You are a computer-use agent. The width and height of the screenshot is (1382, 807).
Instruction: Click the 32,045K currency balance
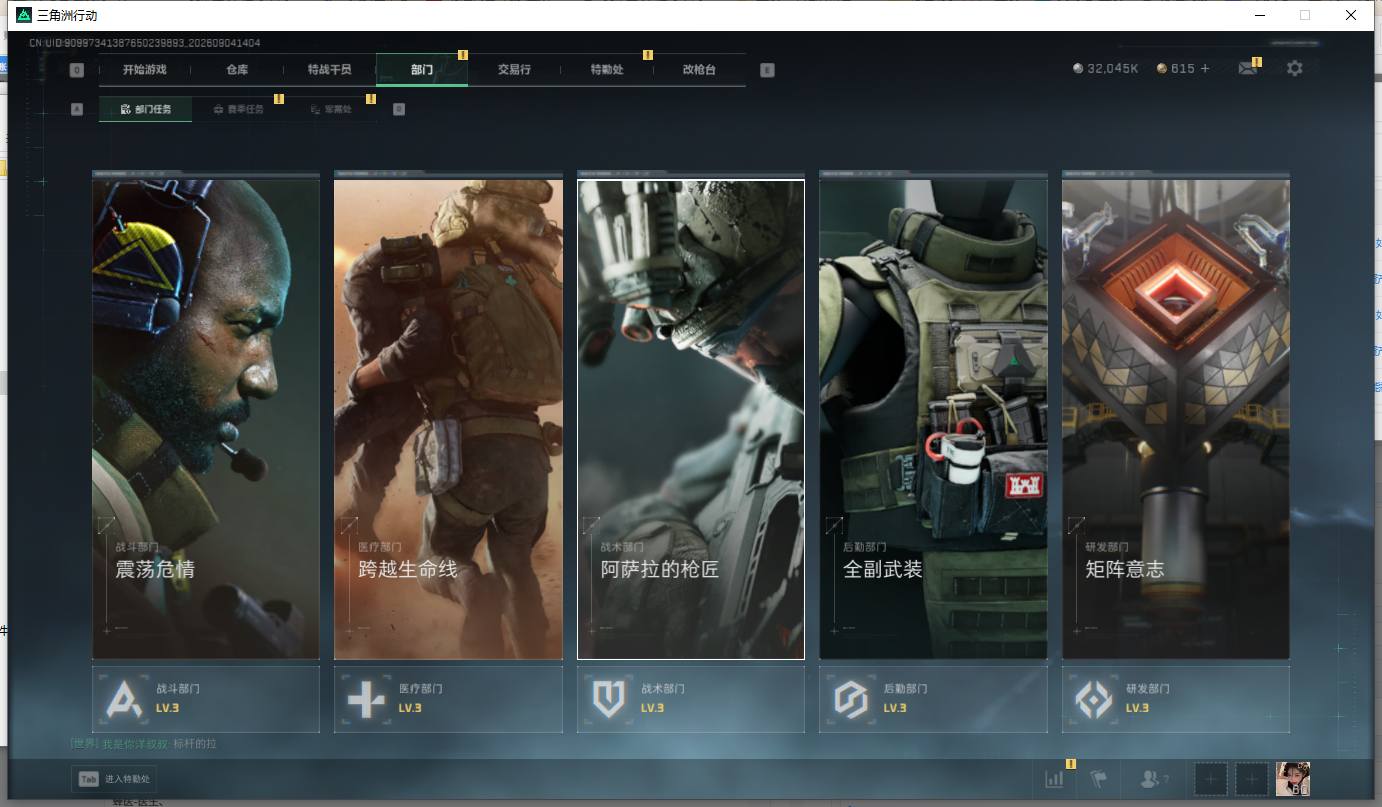click(x=1113, y=69)
